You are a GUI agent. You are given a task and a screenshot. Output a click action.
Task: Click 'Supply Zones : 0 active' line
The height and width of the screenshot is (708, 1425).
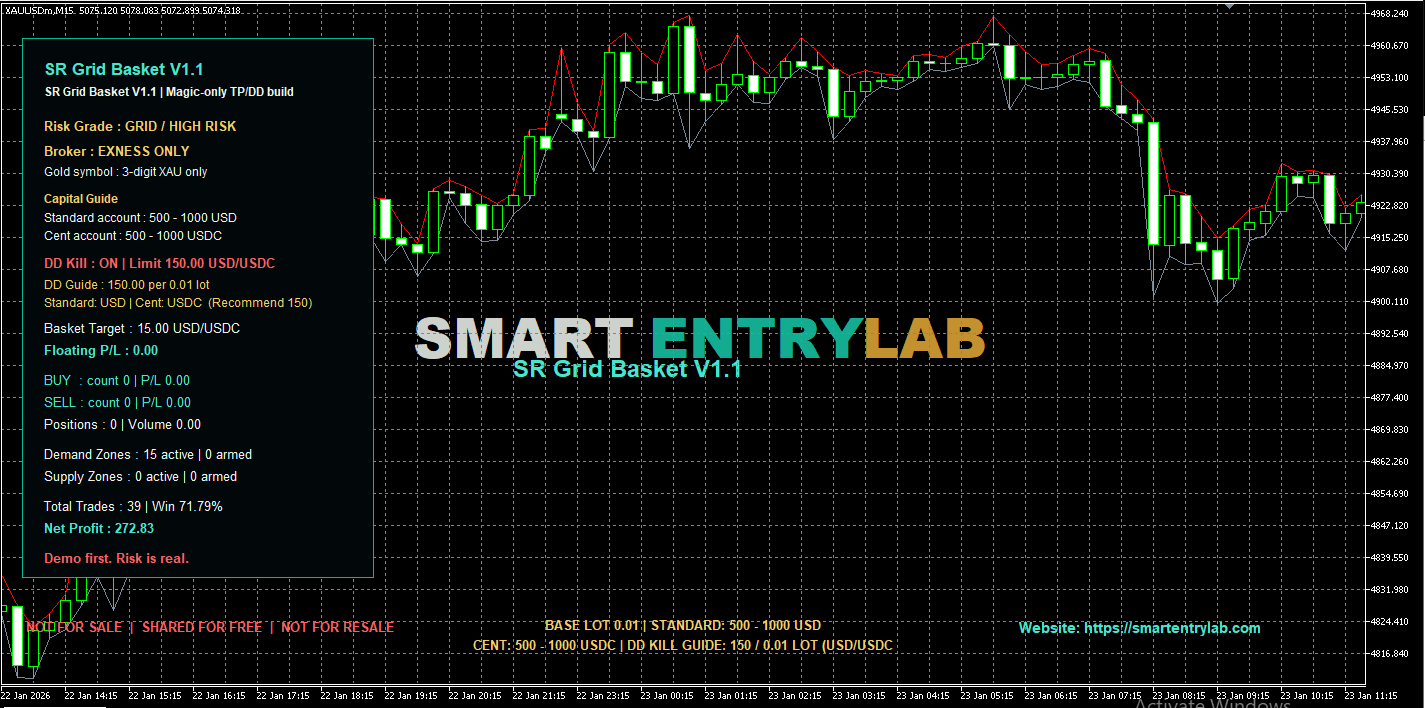coord(141,477)
